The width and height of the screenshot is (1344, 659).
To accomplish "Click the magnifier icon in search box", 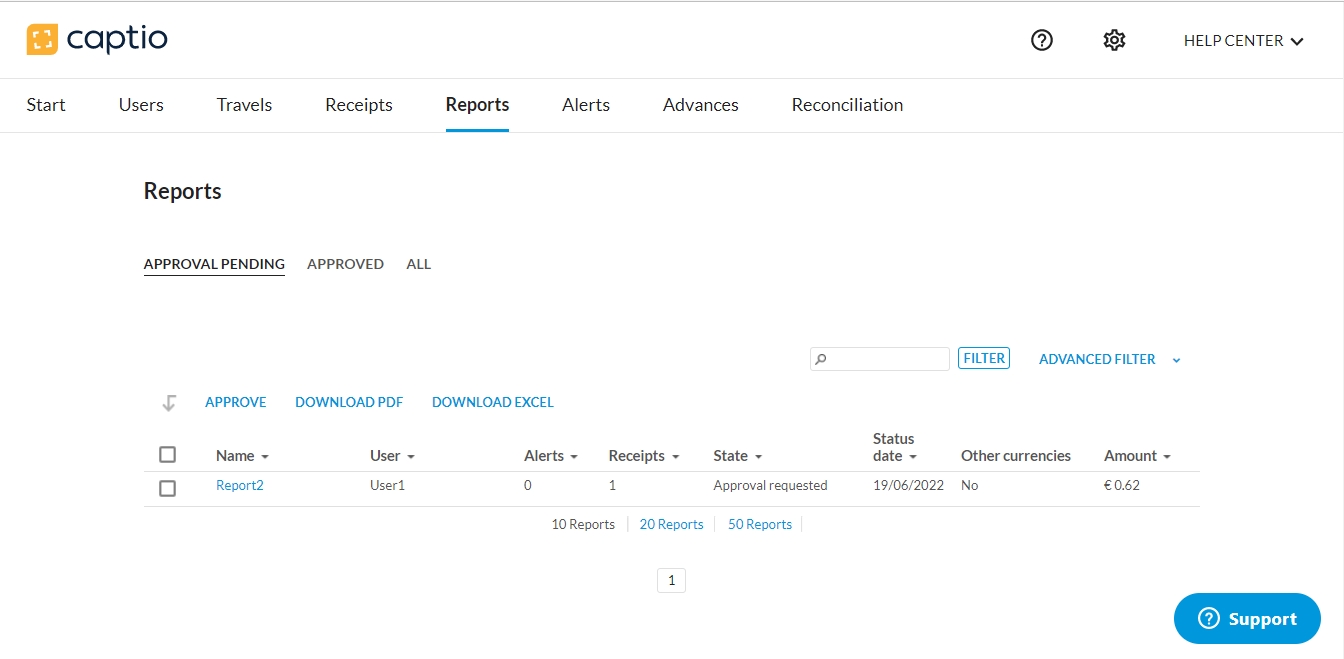I will (x=821, y=359).
